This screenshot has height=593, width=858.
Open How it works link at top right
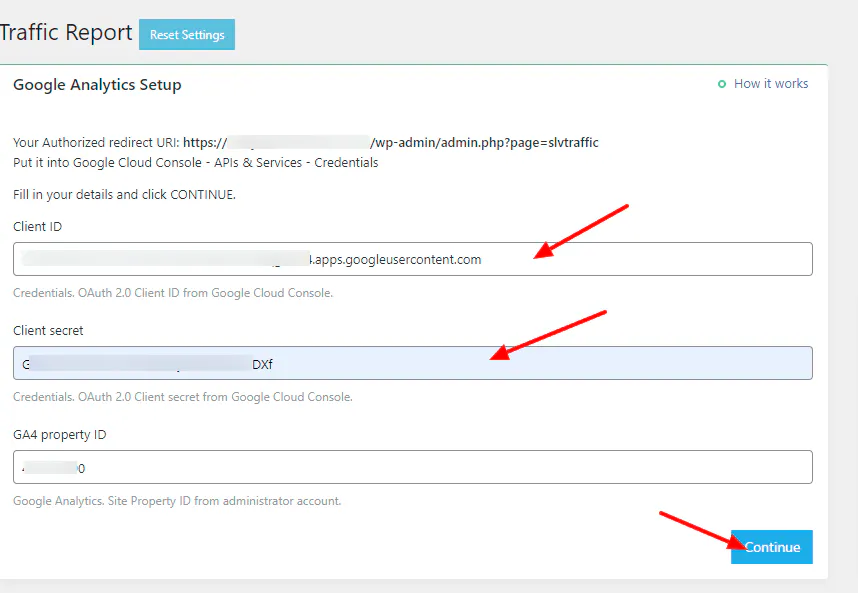(x=770, y=84)
